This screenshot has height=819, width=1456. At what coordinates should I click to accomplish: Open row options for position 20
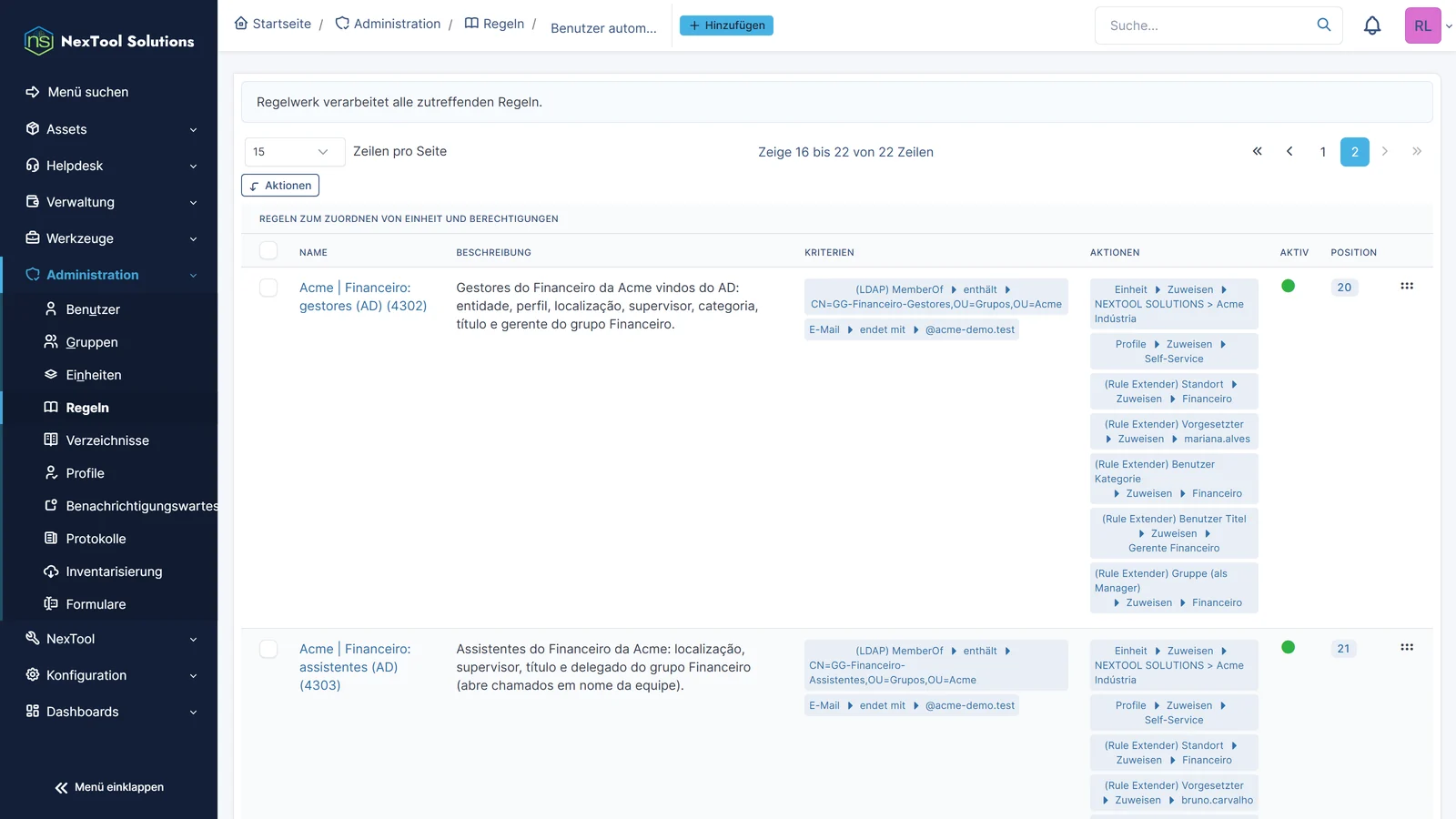[x=1407, y=286]
